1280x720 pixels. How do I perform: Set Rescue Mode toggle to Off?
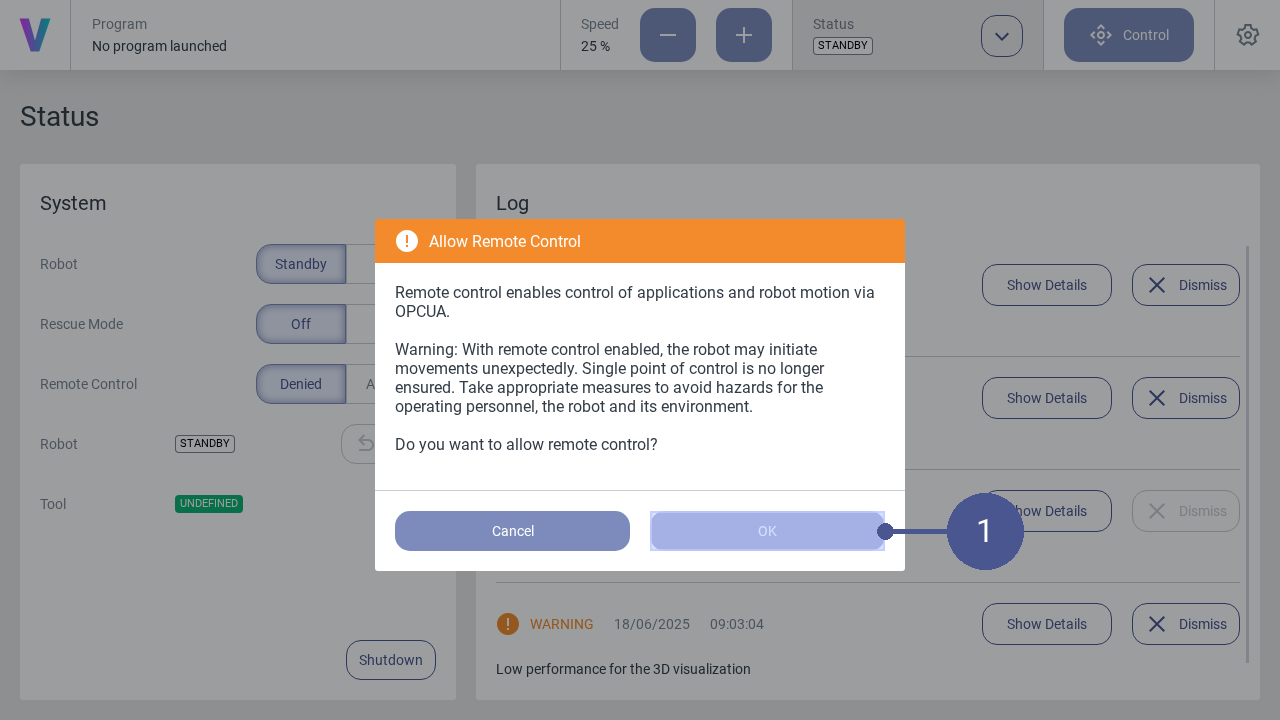coord(301,324)
